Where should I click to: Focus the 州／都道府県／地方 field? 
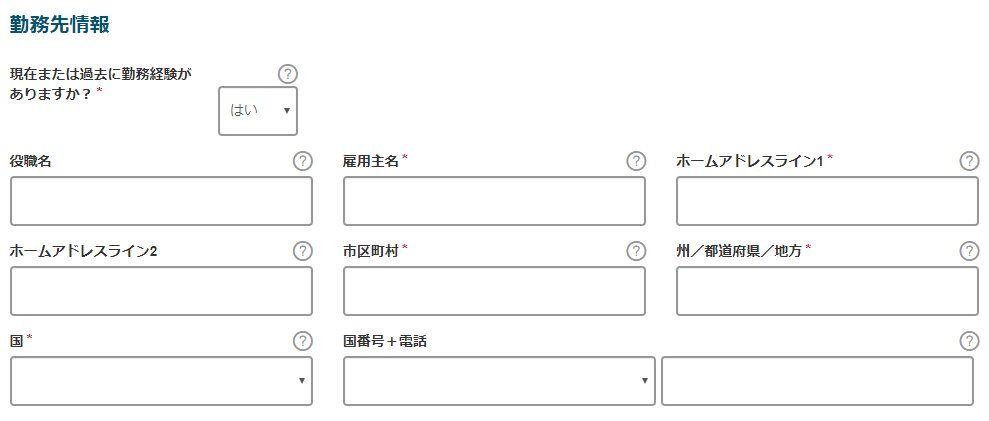(827, 291)
